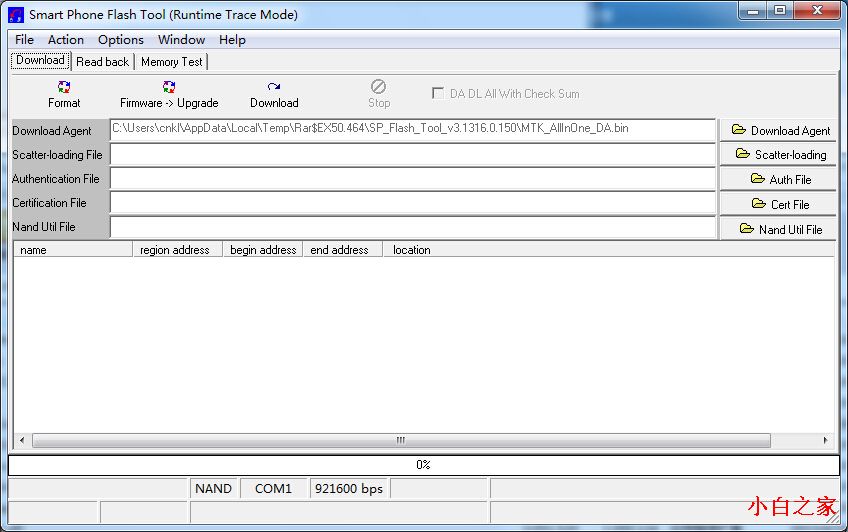
Task: Click the end address column header
Action: pos(343,250)
